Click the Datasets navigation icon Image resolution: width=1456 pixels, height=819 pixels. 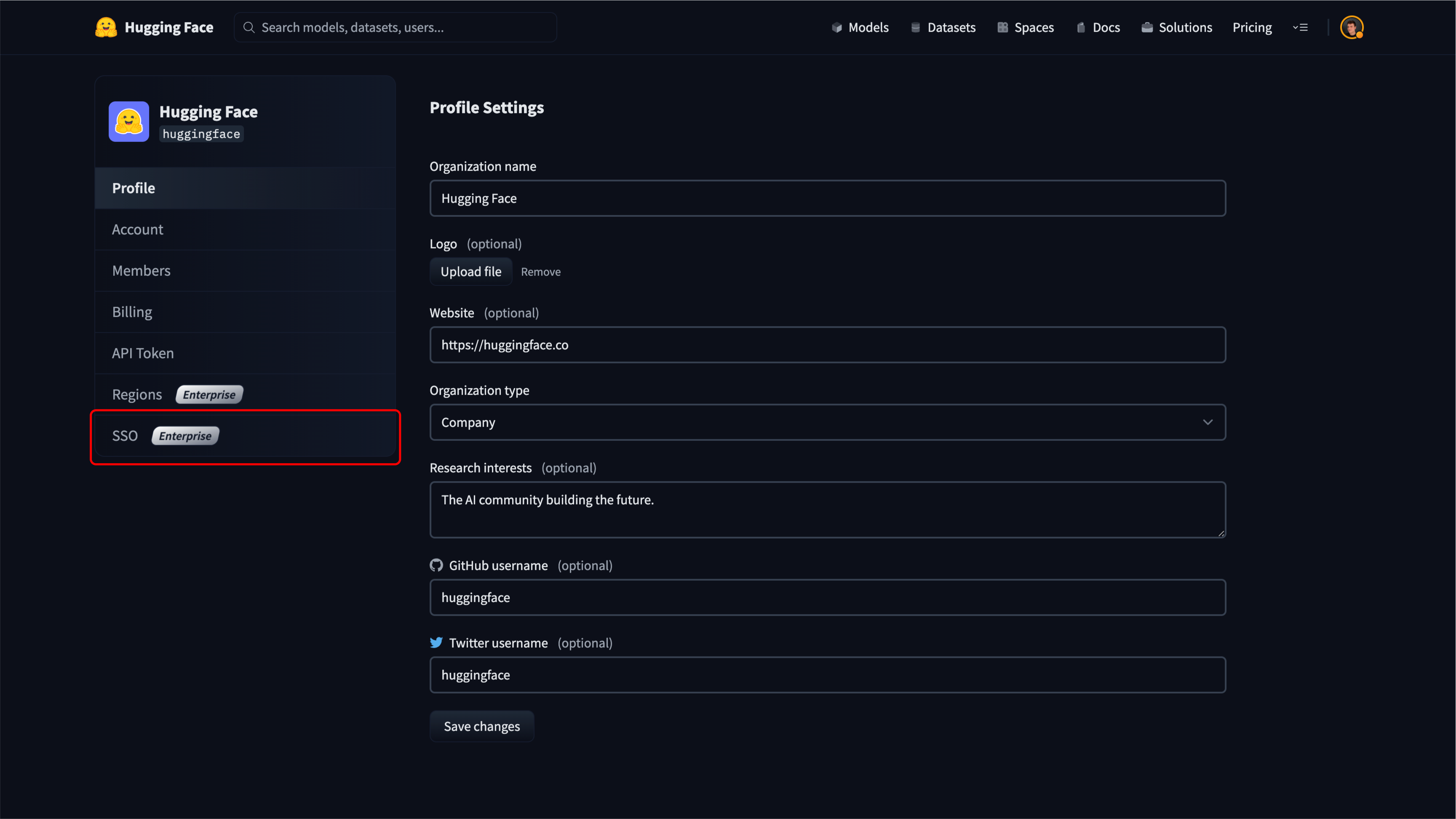coord(916,27)
